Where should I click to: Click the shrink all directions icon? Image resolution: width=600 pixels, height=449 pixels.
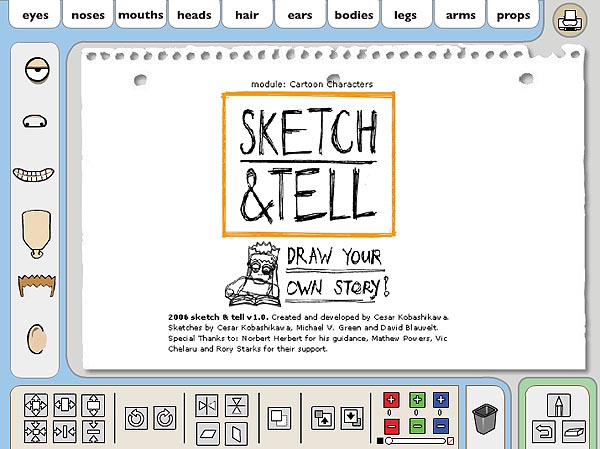point(36,432)
